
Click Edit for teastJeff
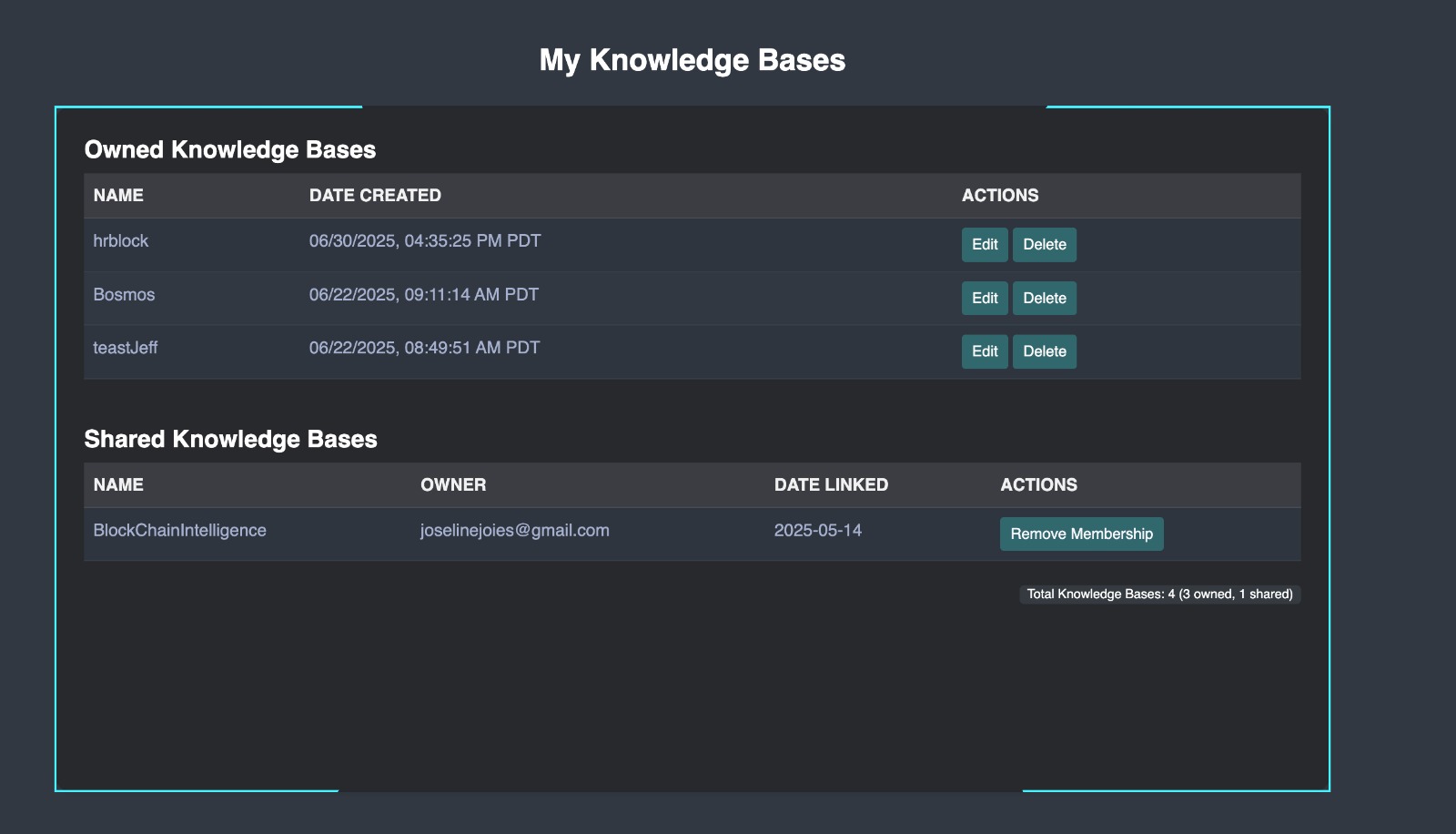(x=984, y=351)
